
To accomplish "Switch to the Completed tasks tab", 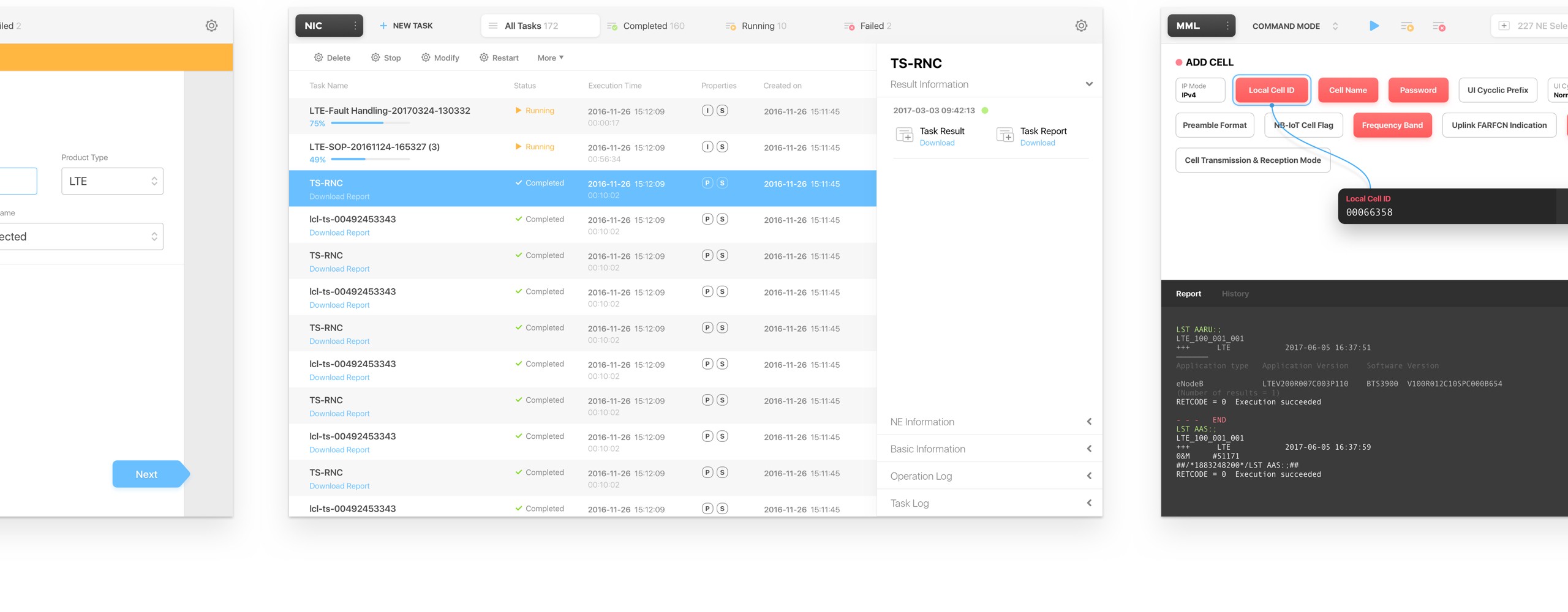I will click(646, 25).
